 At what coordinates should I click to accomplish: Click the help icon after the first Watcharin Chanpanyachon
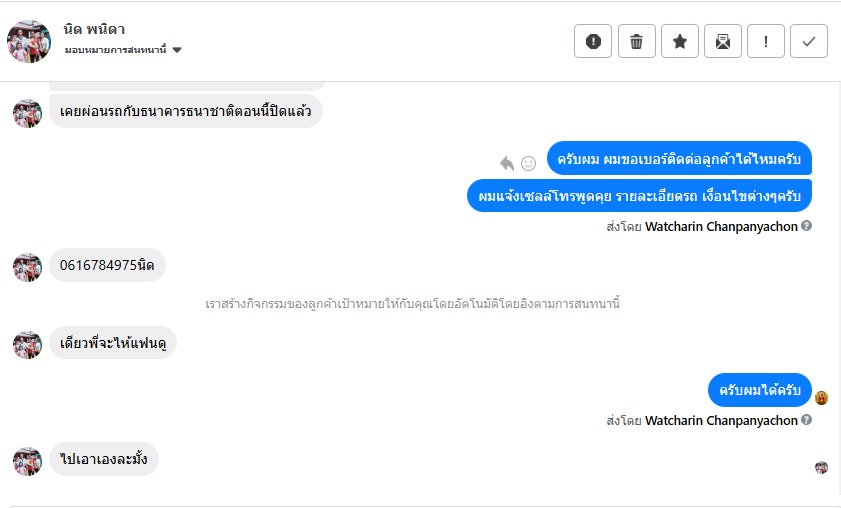[x=807, y=226]
